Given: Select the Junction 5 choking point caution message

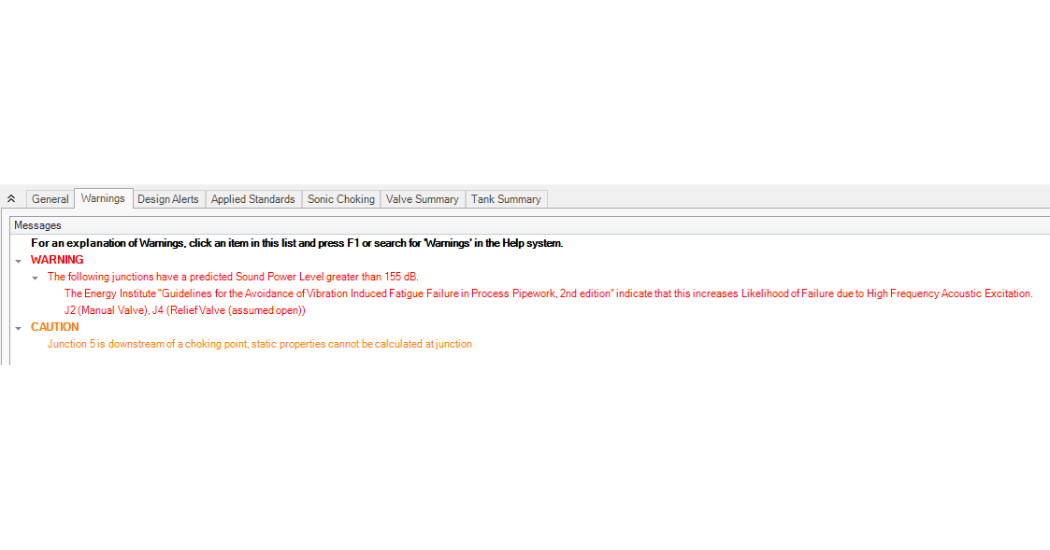Looking at the screenshot, I should pyautogui.click(x=260, y=344).
